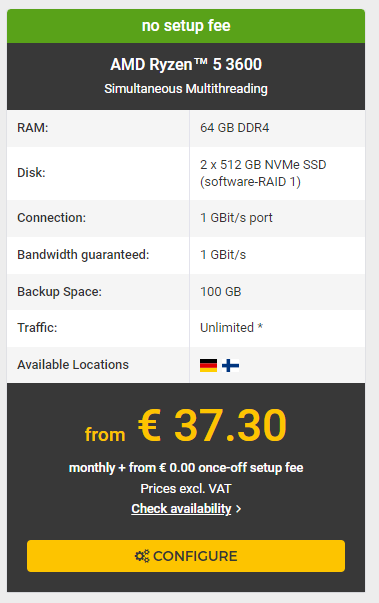Click the Available Locations label

(73, 365)
